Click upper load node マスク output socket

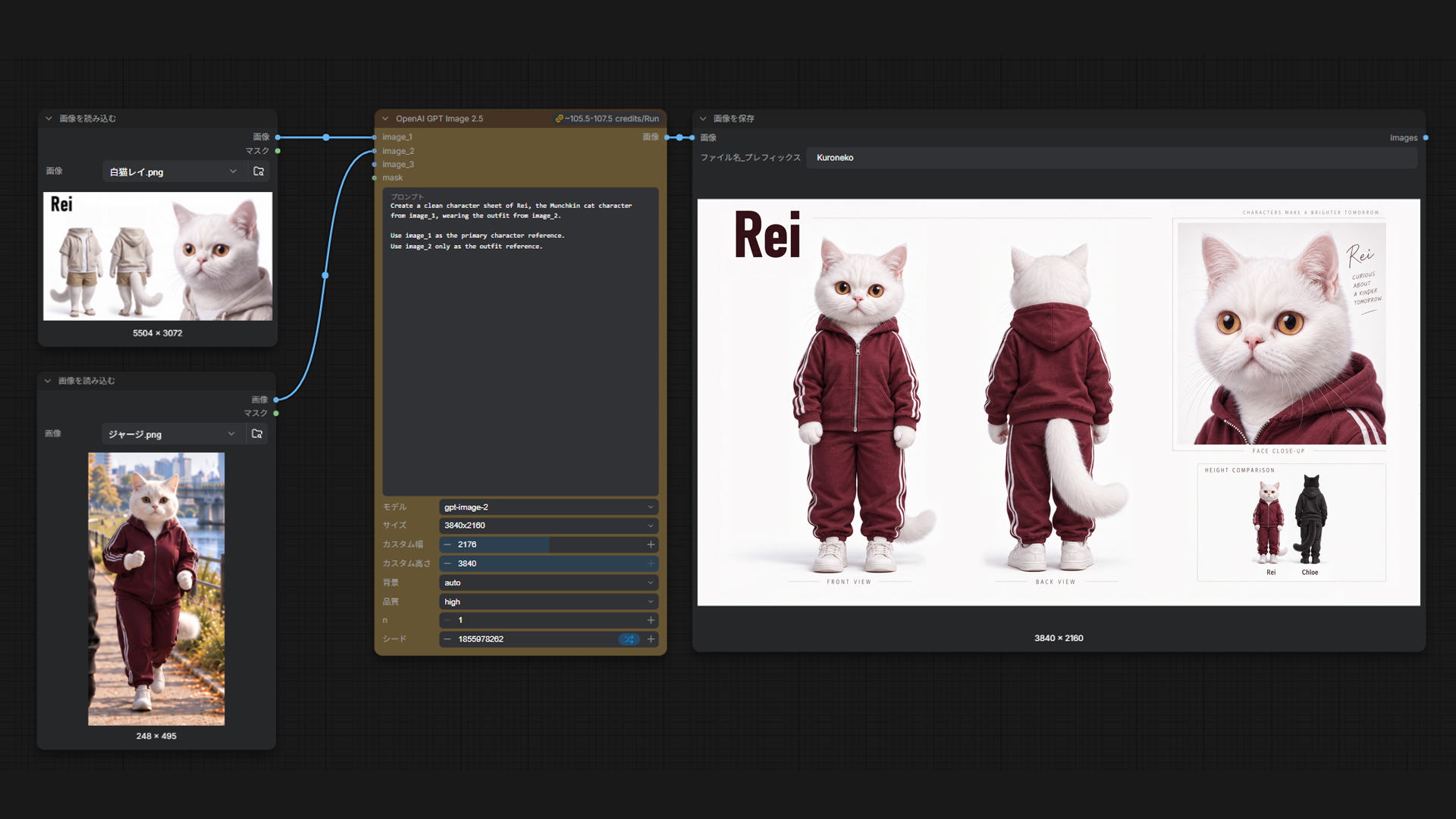[278, 151]
